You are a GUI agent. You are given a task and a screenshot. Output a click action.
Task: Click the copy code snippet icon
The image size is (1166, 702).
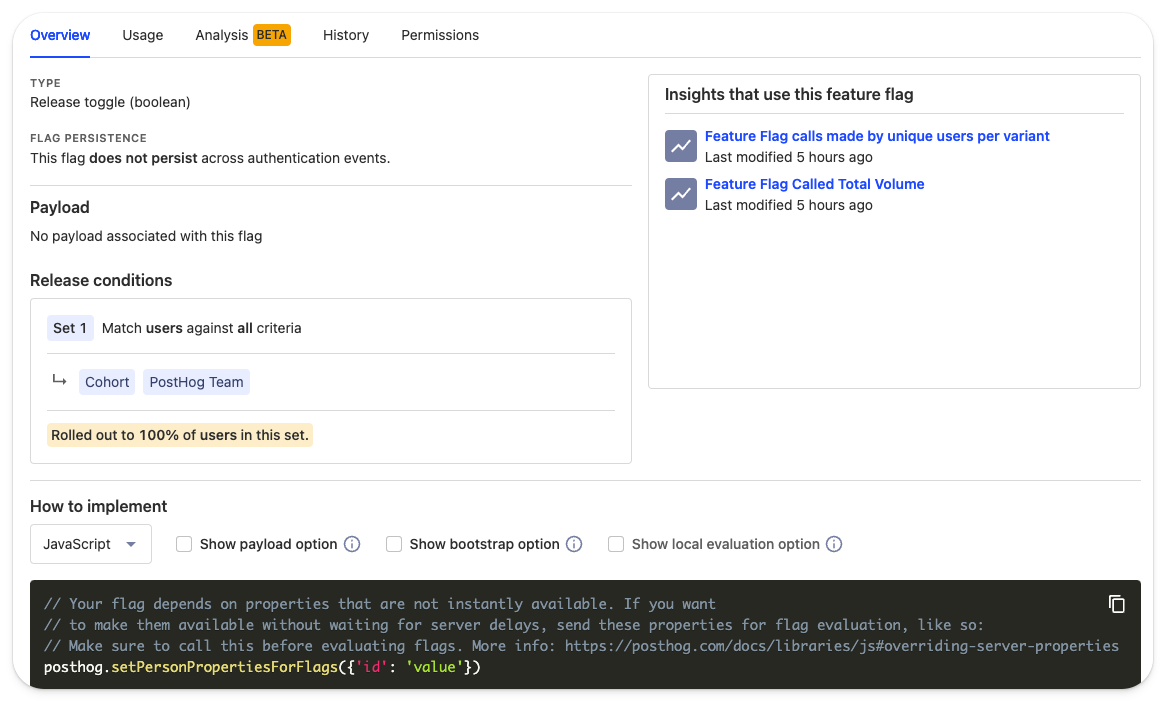point(1117,604)
